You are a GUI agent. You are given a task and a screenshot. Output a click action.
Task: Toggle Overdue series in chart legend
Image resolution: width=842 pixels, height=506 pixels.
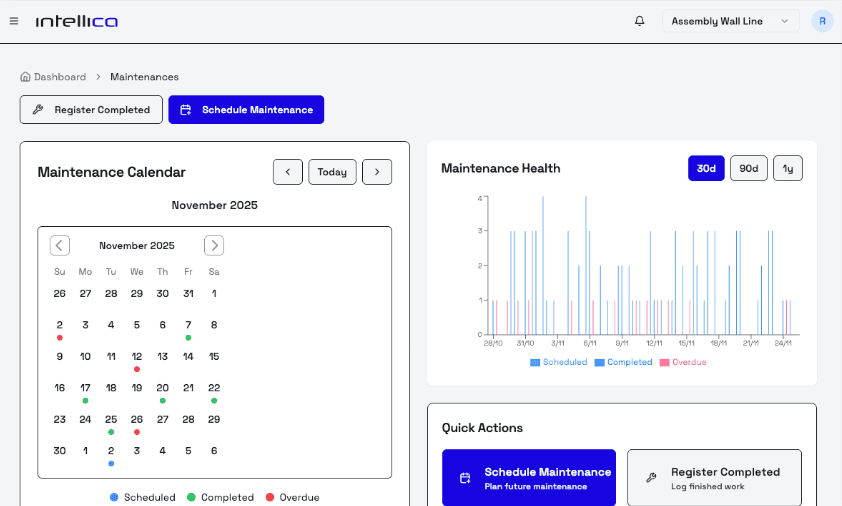pos(683,362)
